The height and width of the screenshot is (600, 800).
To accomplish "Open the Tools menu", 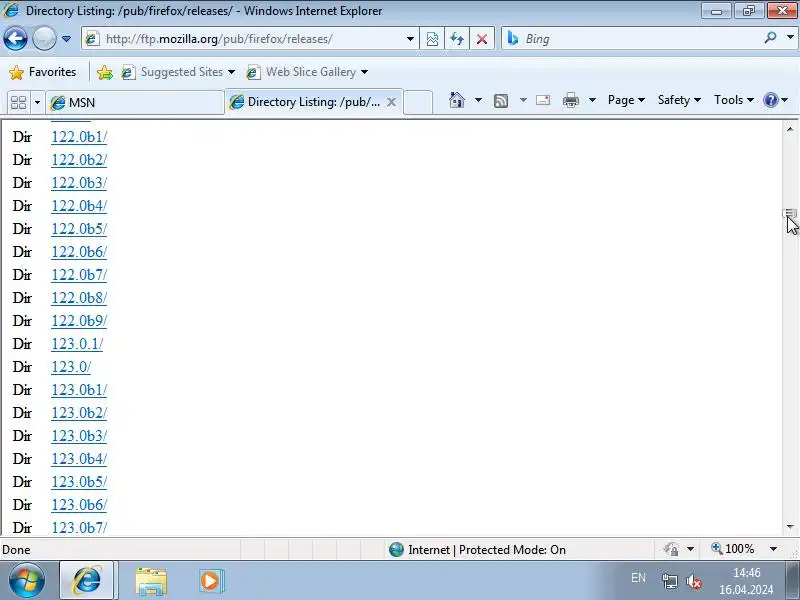I will [x=733, y=100].
